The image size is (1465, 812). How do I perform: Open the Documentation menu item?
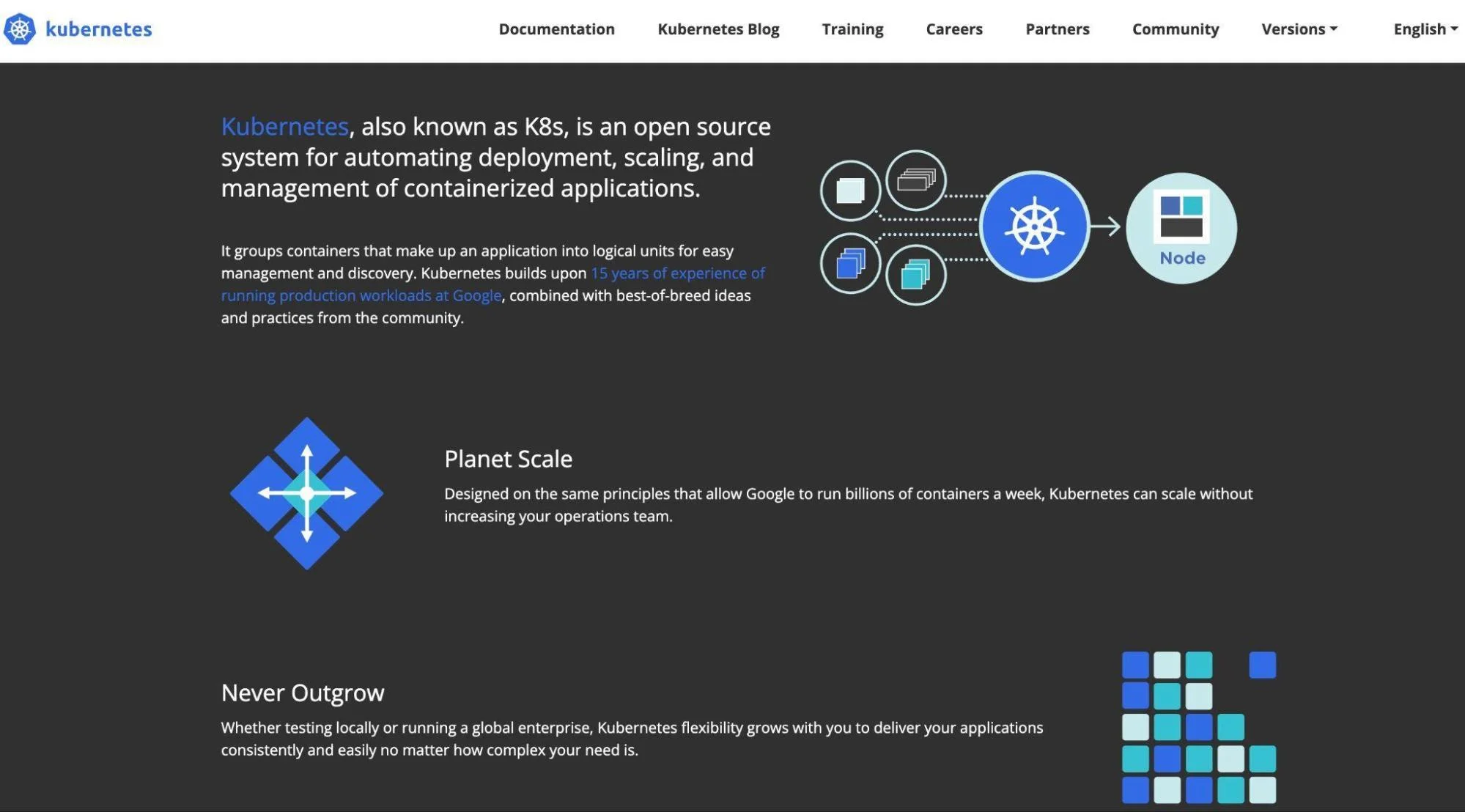[556, 29]
